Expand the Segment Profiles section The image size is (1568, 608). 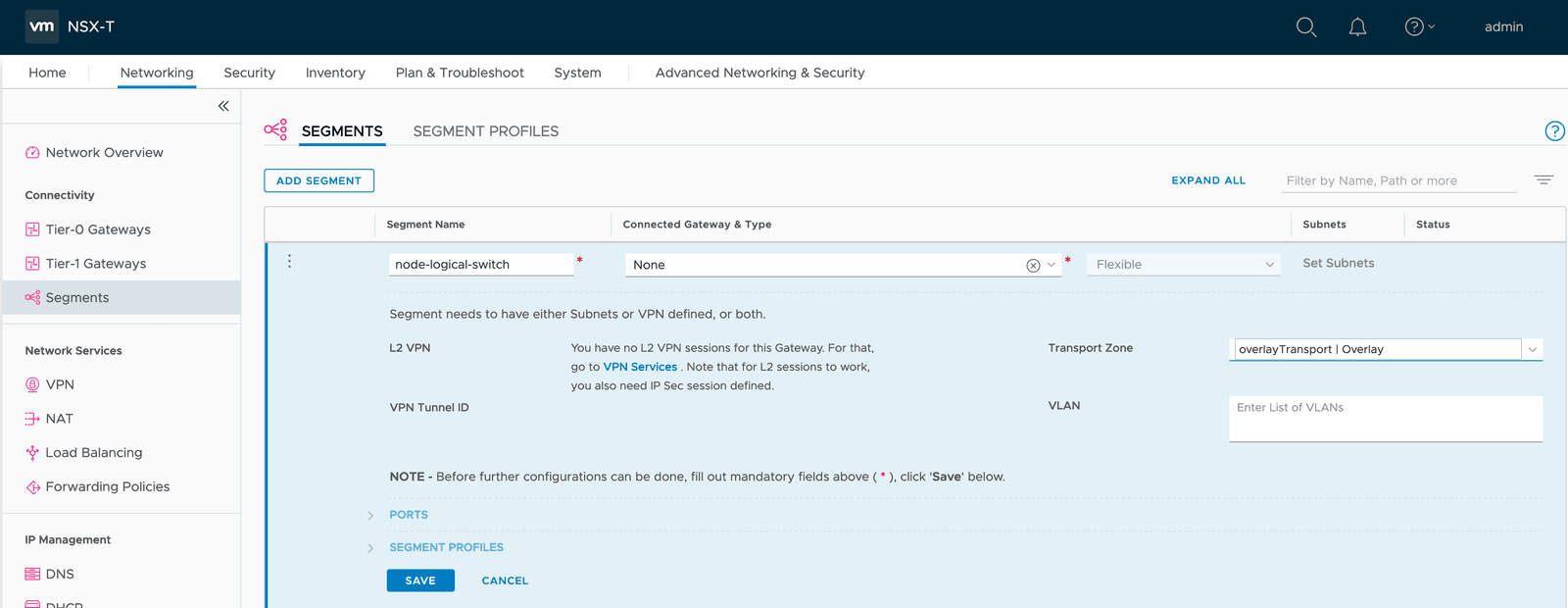(446, 547)
